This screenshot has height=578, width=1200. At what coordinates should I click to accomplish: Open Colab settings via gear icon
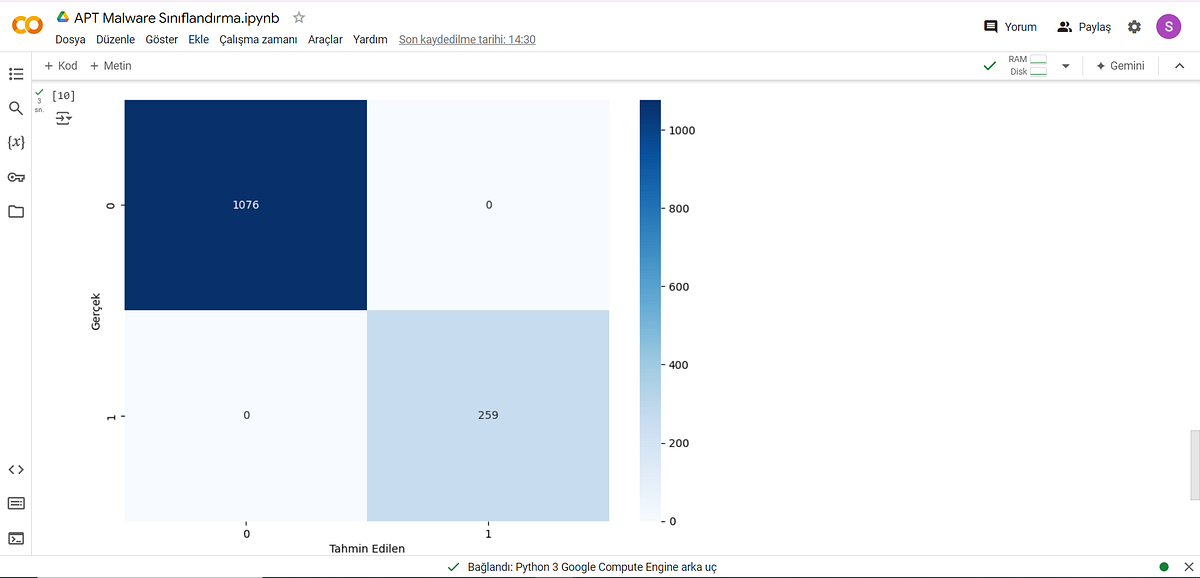click(x=1134, y=26)
